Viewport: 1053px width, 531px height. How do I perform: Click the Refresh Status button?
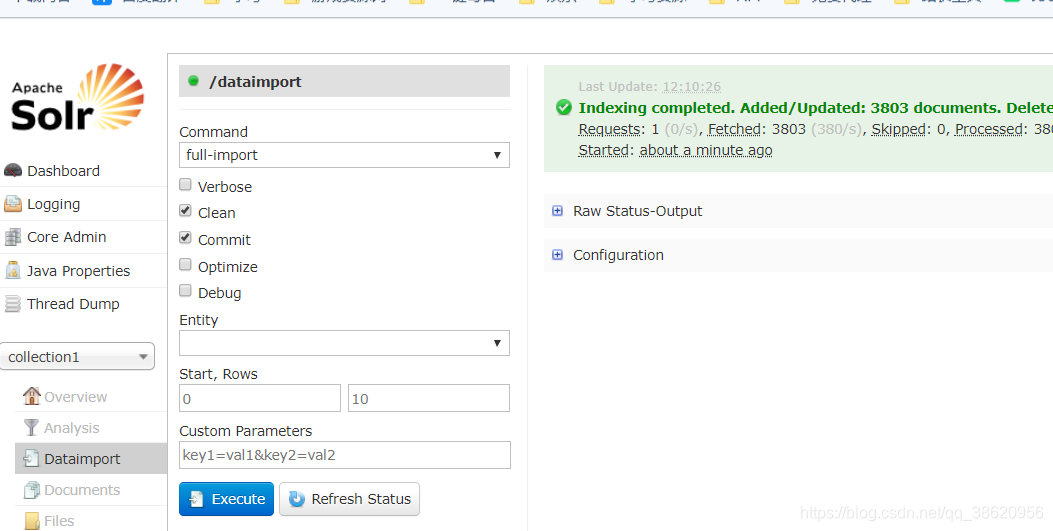pos(349,499)
